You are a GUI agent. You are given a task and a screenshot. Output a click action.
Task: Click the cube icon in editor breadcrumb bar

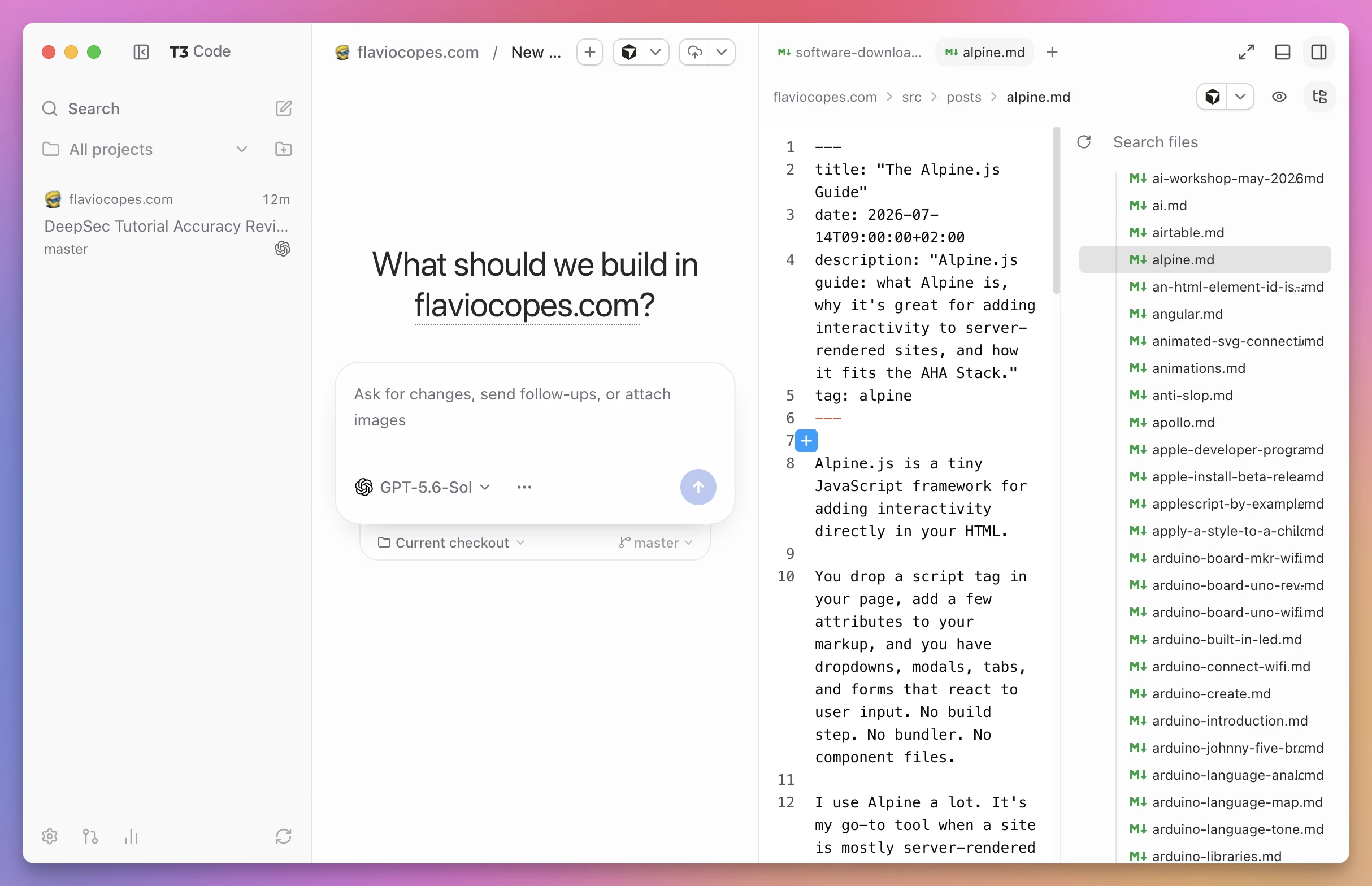pyautogui.click(x=1212, y=97)
